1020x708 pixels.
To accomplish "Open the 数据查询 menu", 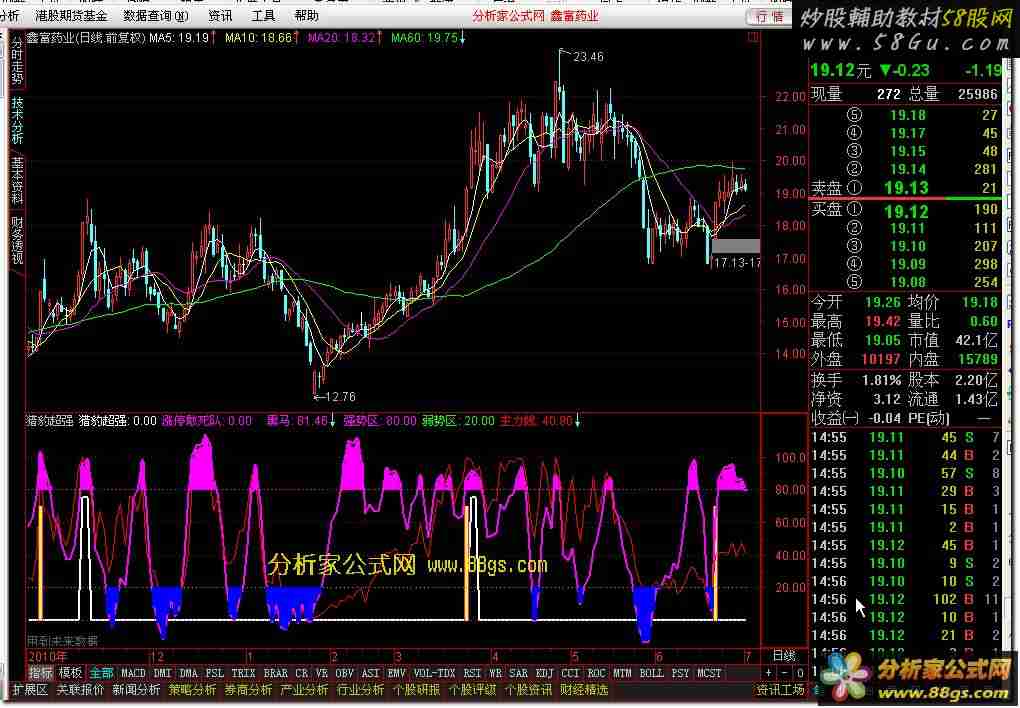I will 155,15.
